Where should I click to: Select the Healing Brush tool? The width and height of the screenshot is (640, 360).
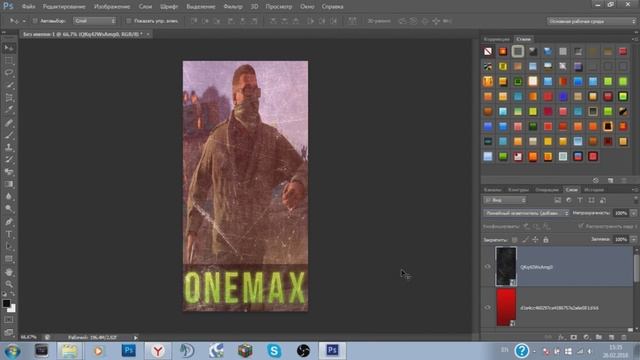pyautogui.click(x=9, y=122)
